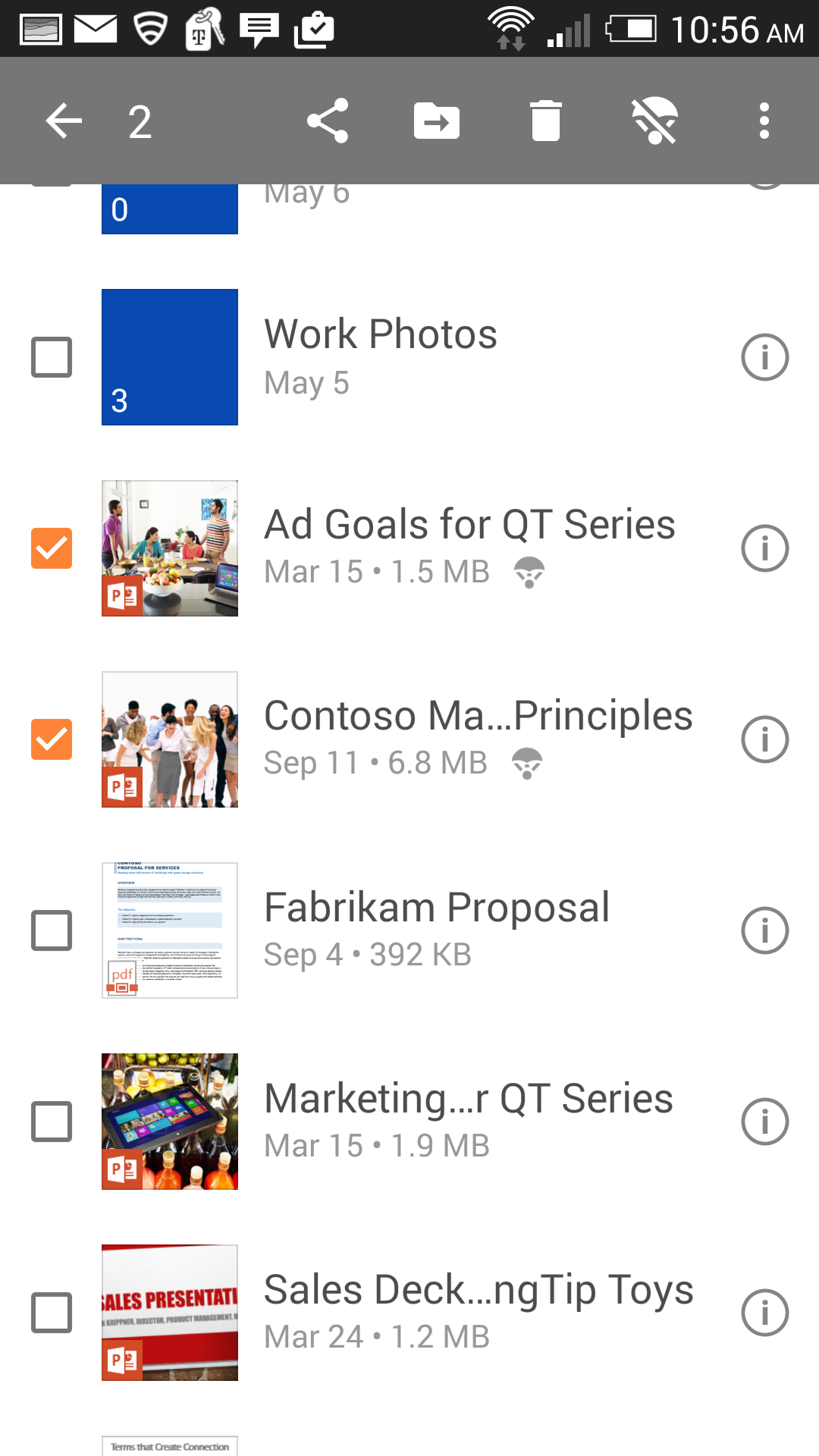Tap the Marketing QT Series thumbnail
This screenshot has height=1456, width=819.
(170, 1122)
